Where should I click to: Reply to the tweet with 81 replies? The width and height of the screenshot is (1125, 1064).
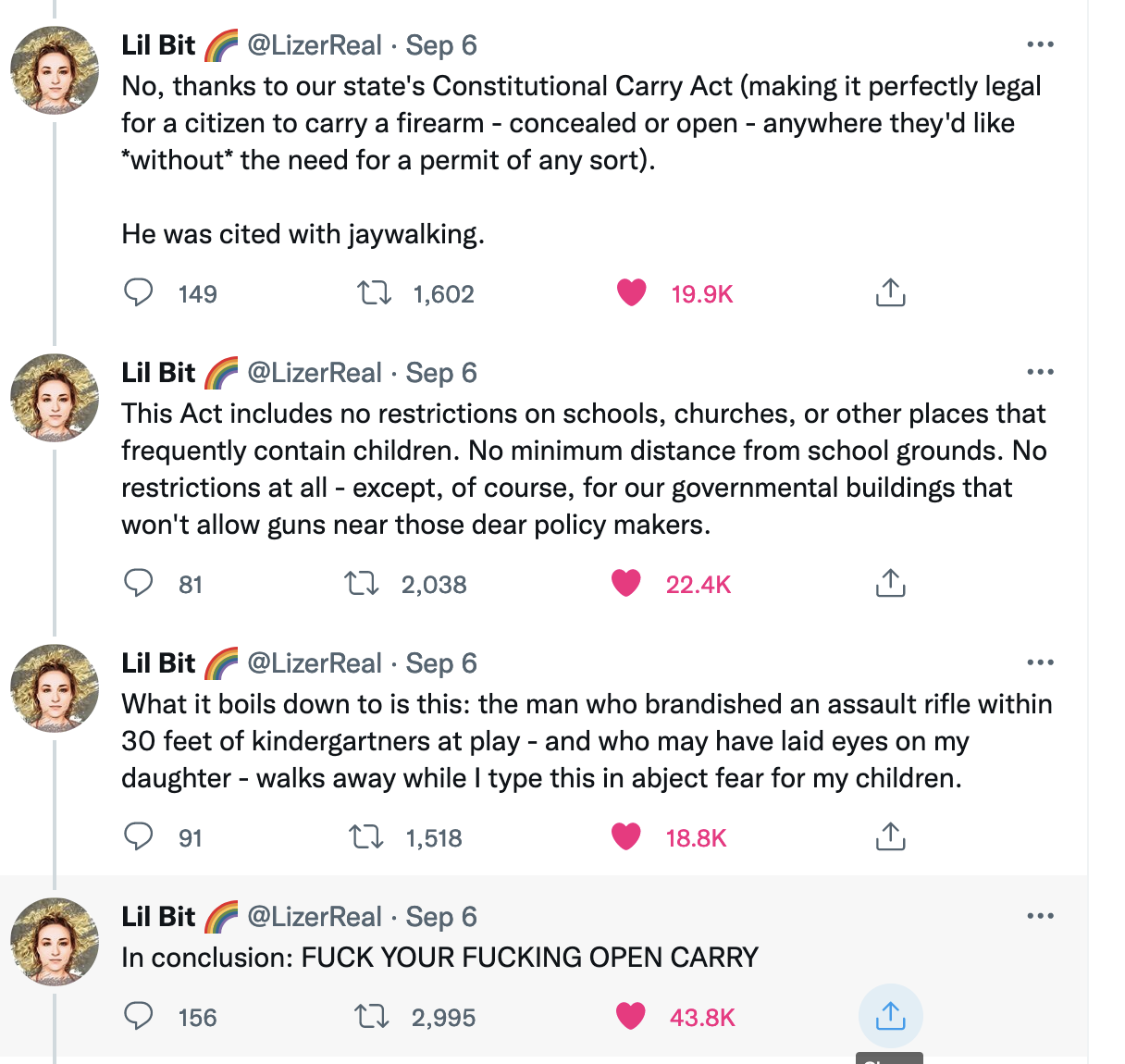point(139,584)
